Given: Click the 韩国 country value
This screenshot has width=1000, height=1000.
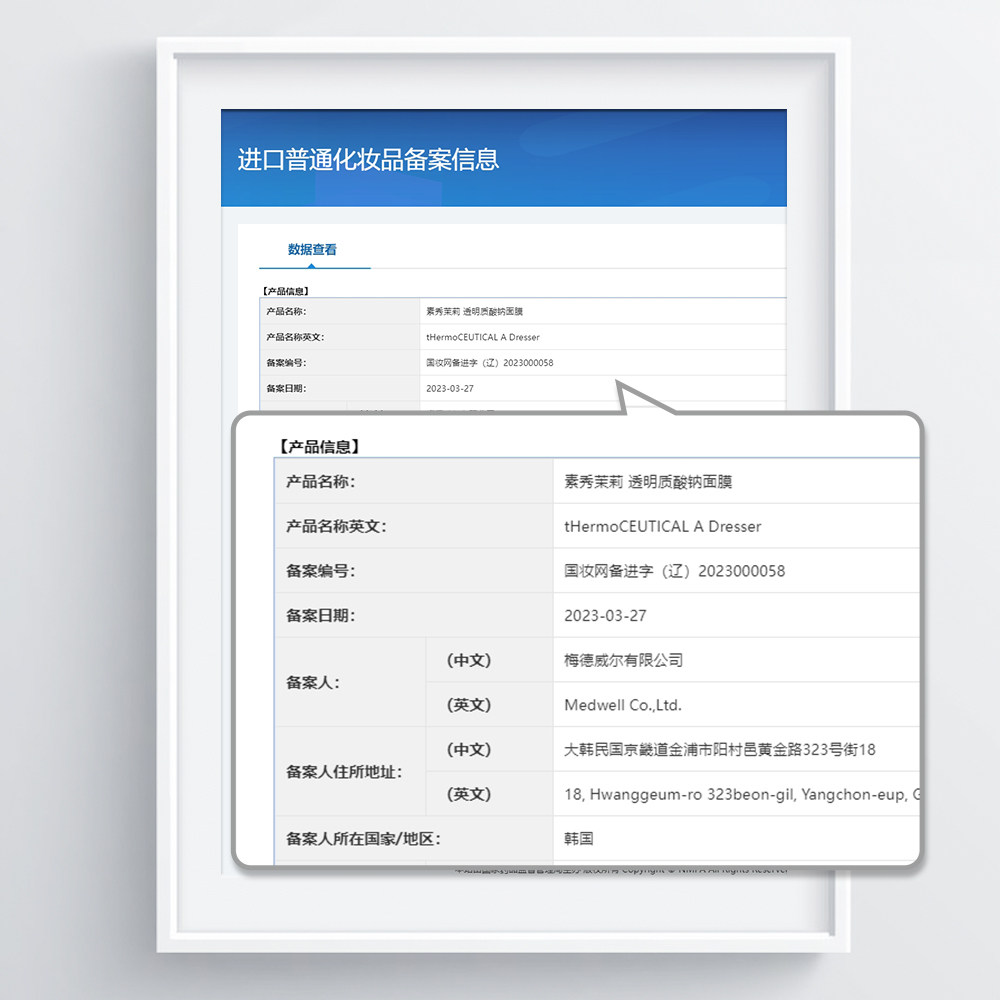Looking at the screenshot, I should click(578, 839).
